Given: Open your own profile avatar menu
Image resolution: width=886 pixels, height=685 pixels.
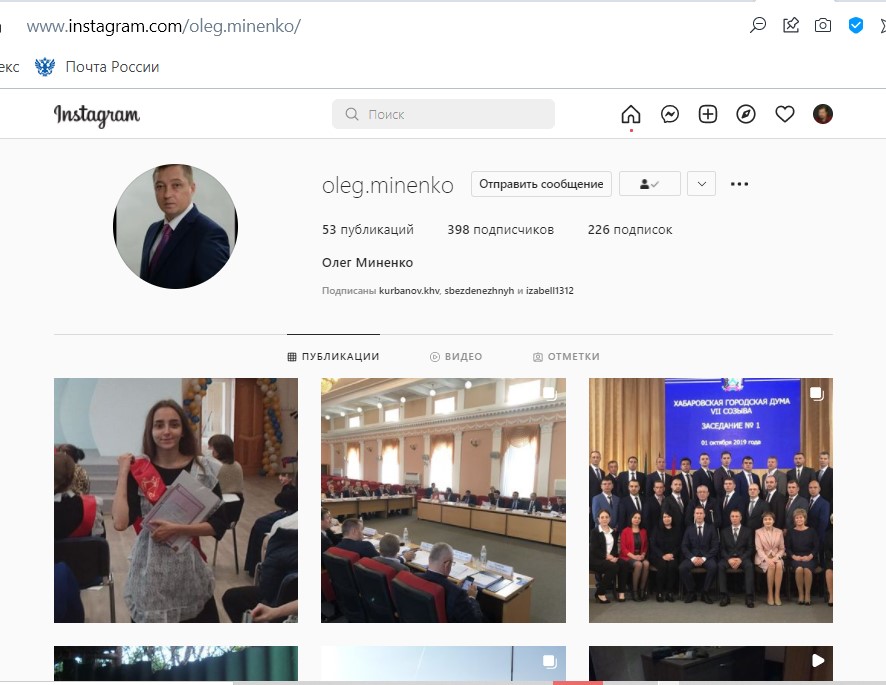Looking at the screenshot, I should (823, 114).
